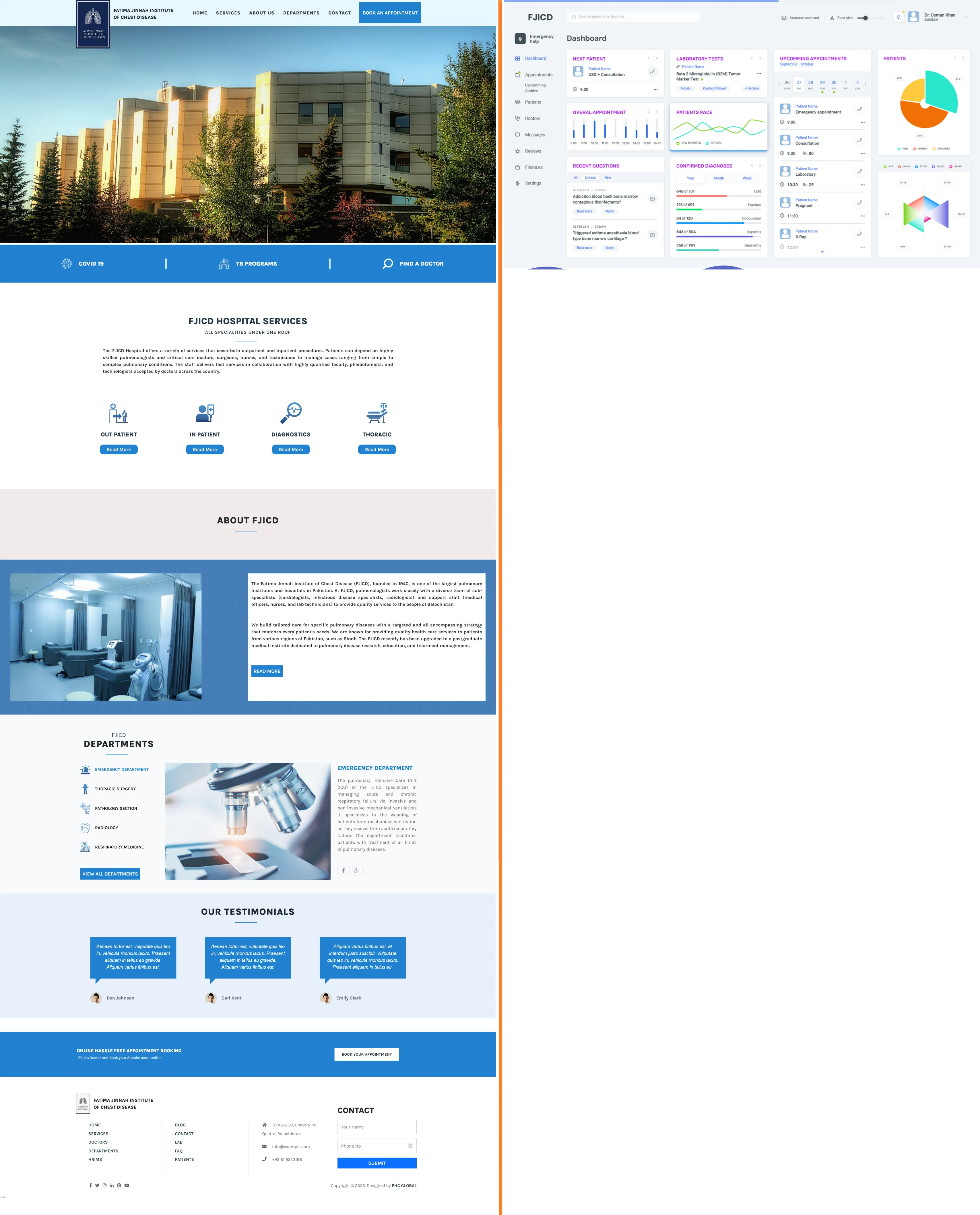The width and height of the screenshot is (980, 1215).
Task: Click the COVID 19 banner icon
Action: (x=67, y=264)
